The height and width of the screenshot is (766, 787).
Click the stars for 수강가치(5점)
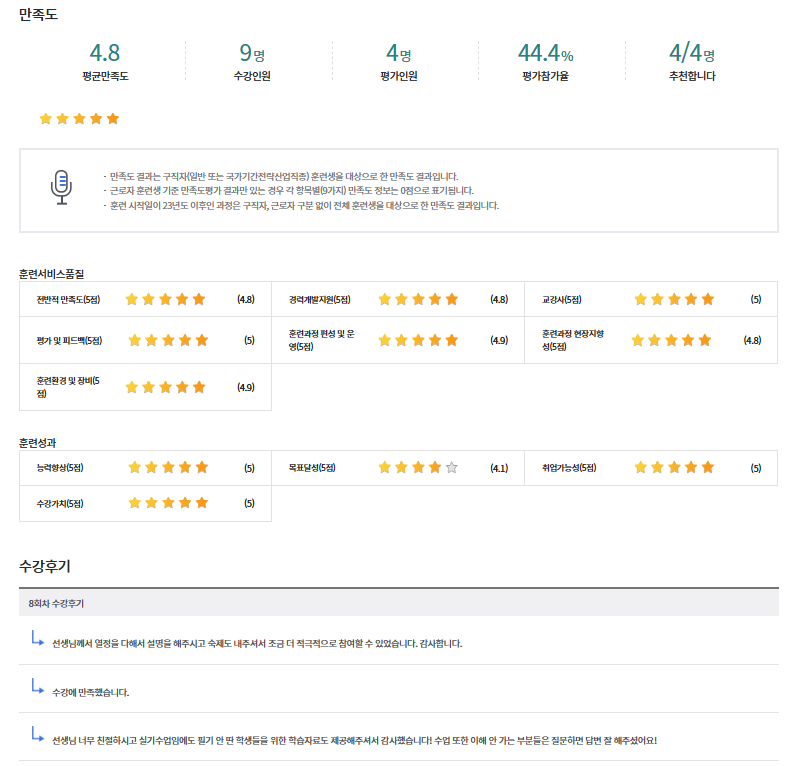click(168, 502)
